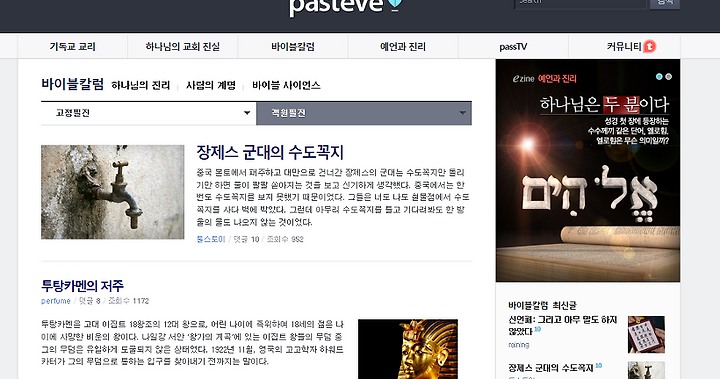The width and height of the screenshot is (720, 379).
Task: Select the second banner slide dot
Action: (x=669, y=77)
